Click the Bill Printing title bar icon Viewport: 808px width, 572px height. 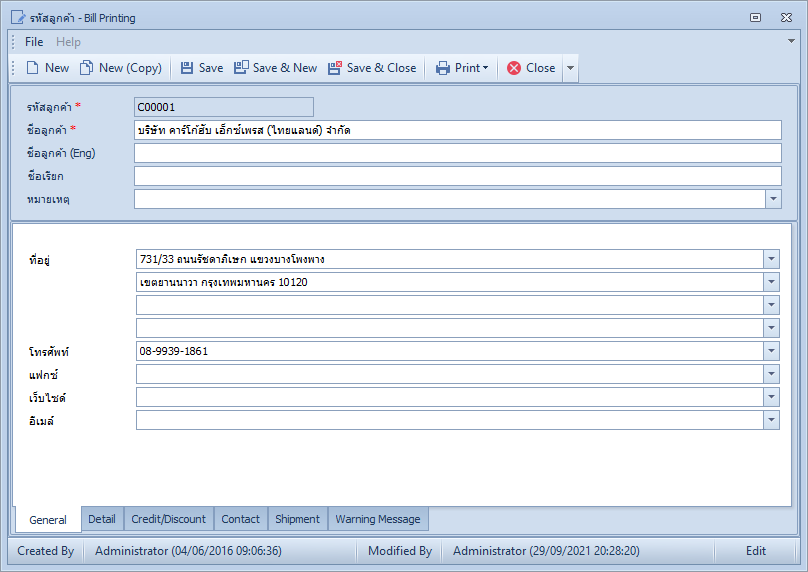click(18, 18)
